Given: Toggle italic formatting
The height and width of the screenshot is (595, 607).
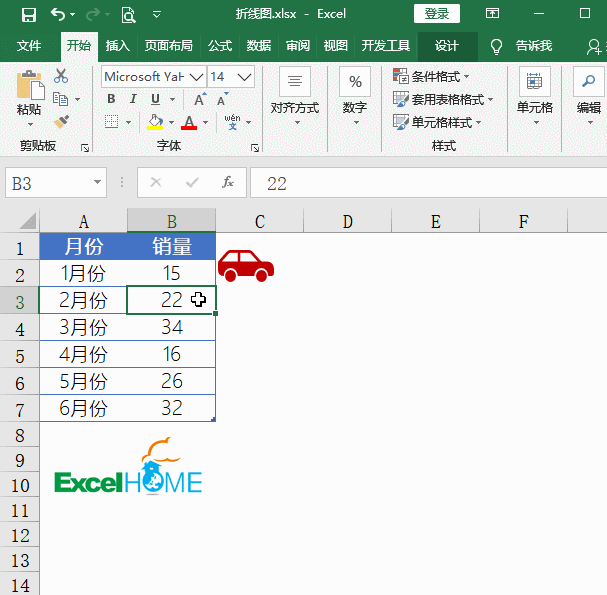Looking at the screenshot, I should pyautogui.click(x=133, y=99).
